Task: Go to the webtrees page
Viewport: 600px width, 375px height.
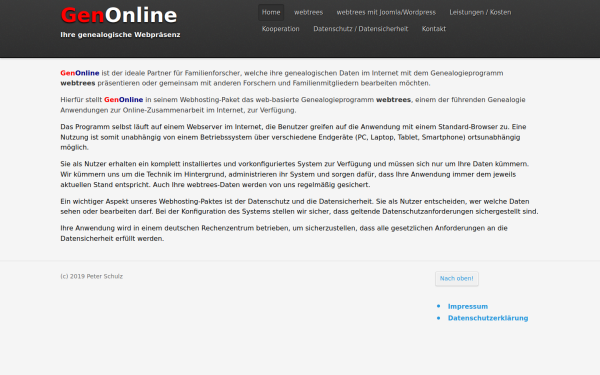Action: [308, 12]
